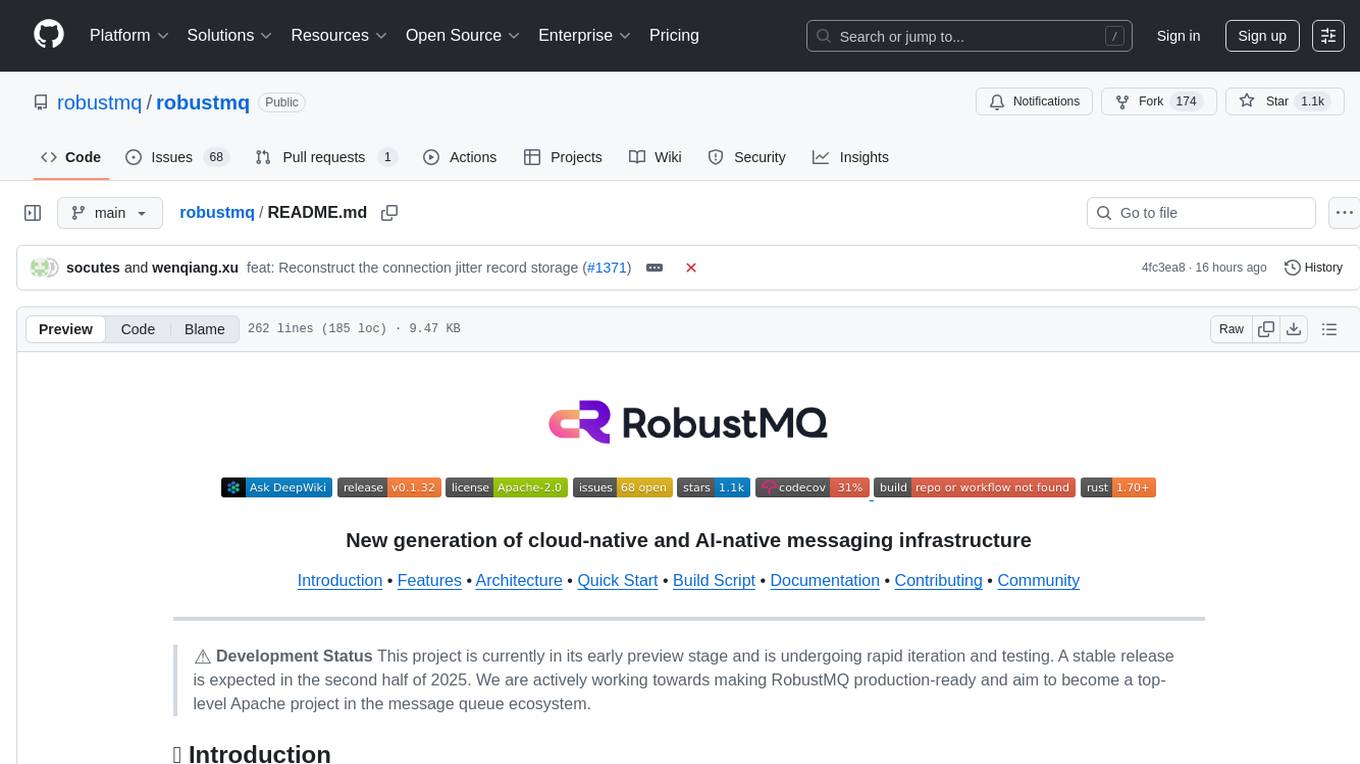Fork the repository
The image size is (1360, 764).
coord(1158,102)
